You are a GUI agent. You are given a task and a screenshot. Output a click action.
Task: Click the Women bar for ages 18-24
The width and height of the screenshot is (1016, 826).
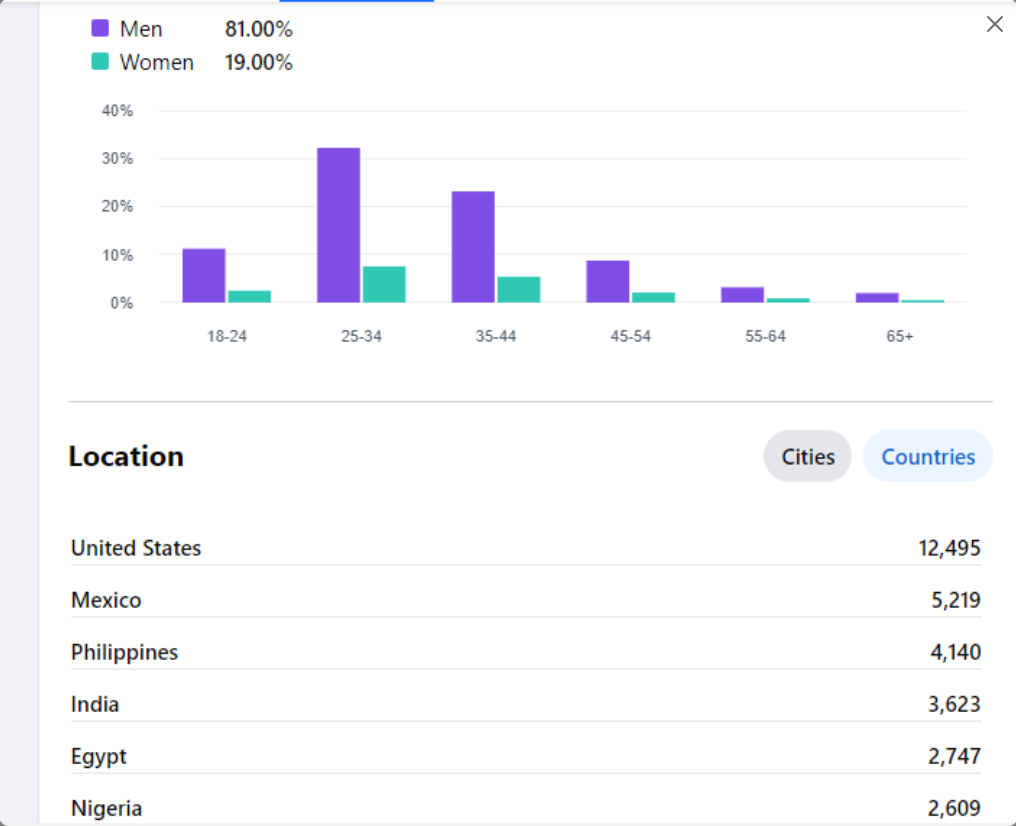click(249, 296)
